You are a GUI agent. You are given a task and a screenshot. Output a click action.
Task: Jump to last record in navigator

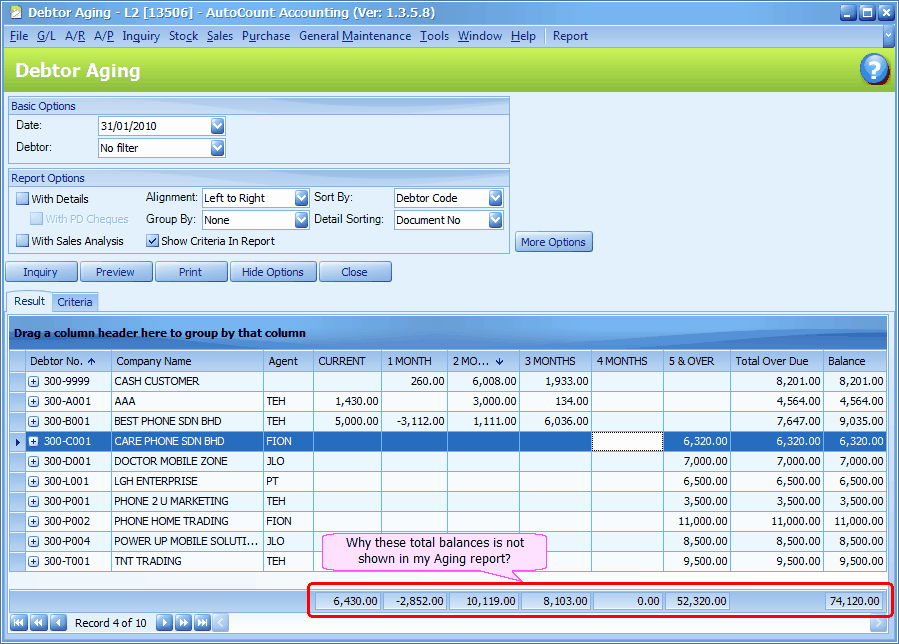pyautogui.click(x=202, y=623)
